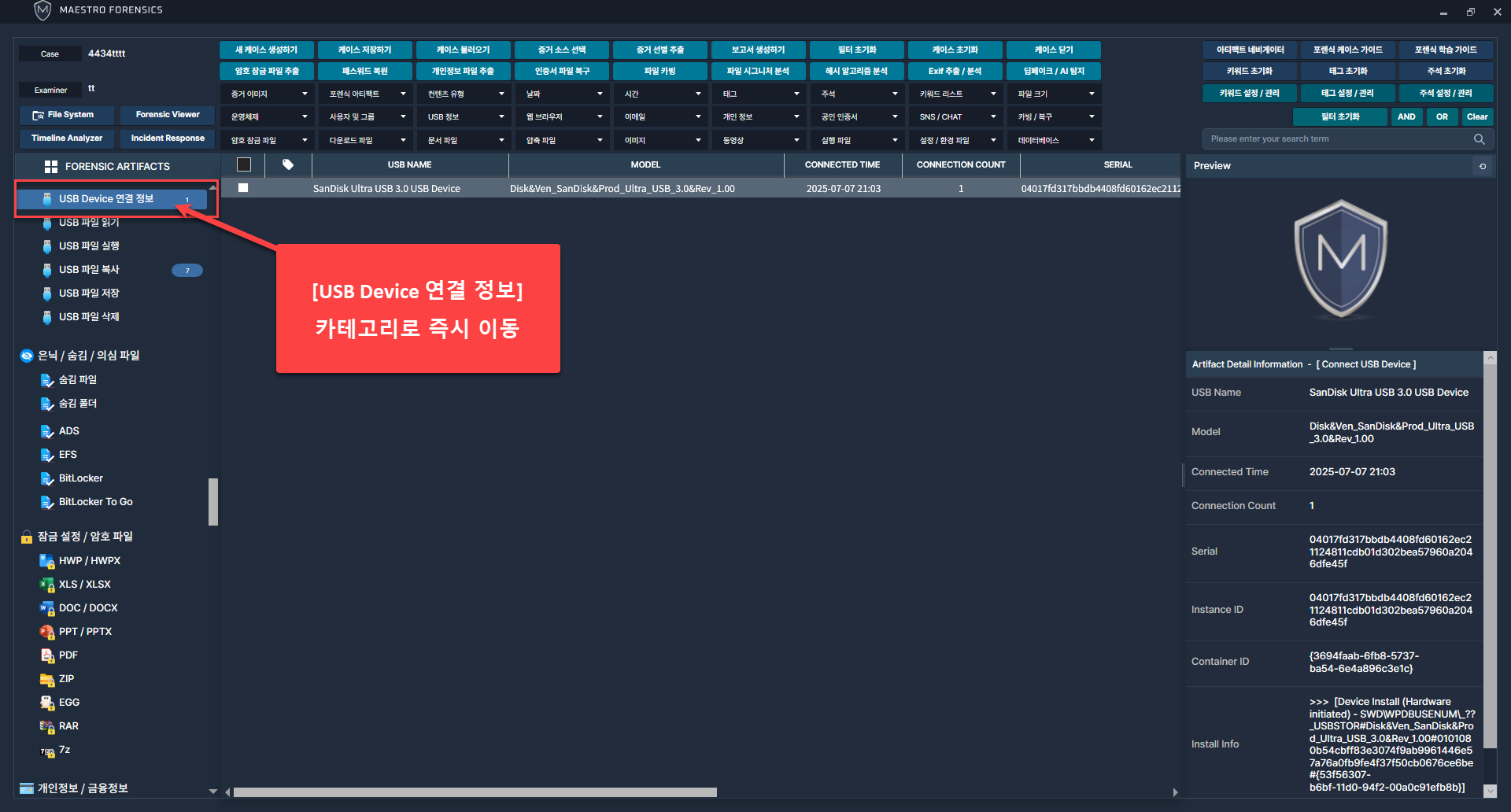Select the AND search operator toggle
The image size is (1511, 812).
pyautogui.click(x=1406, y=116)
